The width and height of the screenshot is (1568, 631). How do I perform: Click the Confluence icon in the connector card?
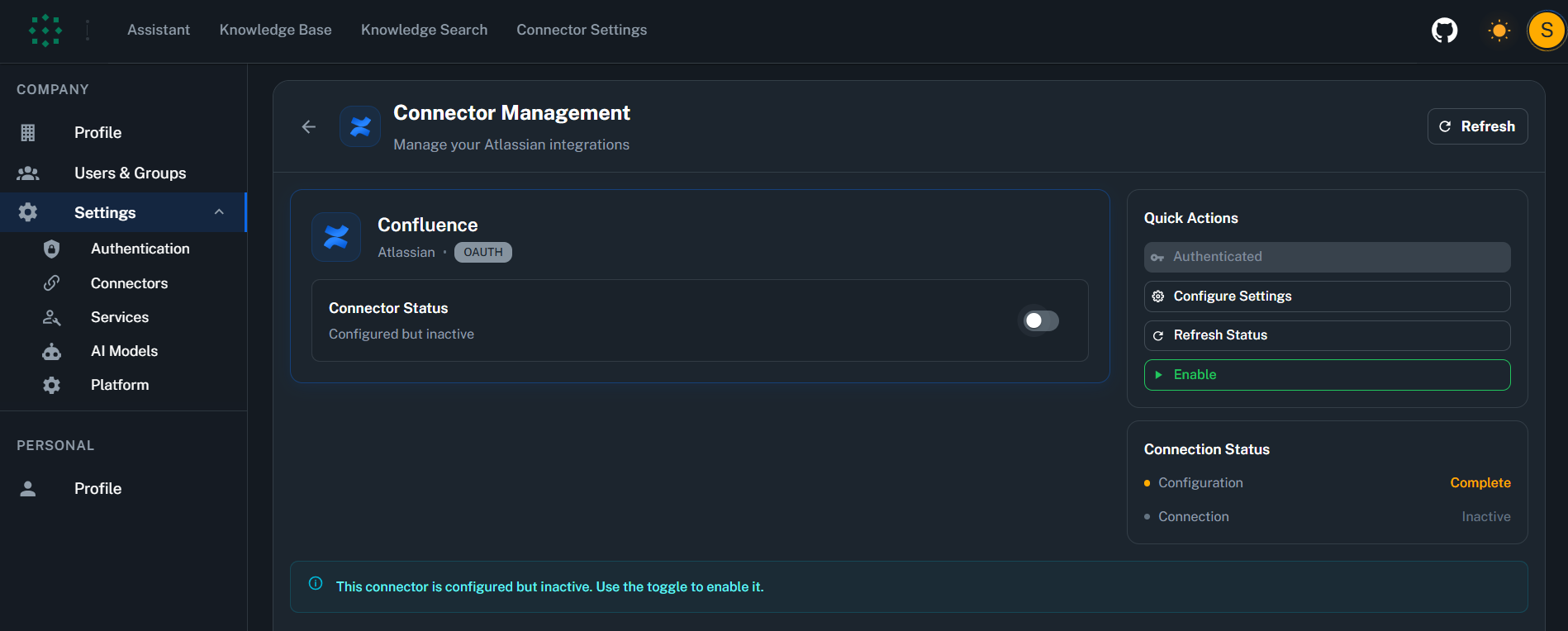(336, 237)
